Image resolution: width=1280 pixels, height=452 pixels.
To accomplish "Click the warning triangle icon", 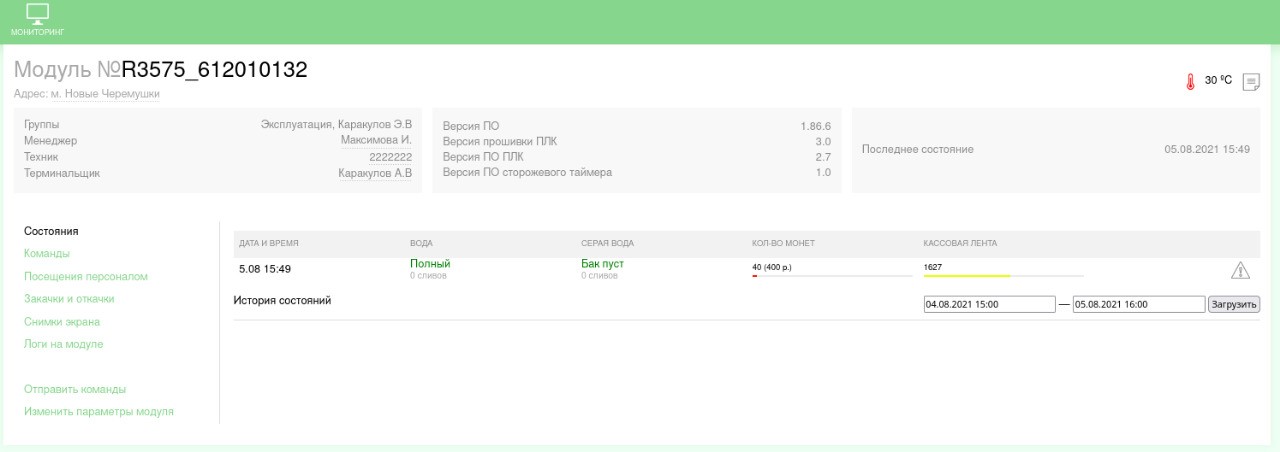I will [1240, 269].
